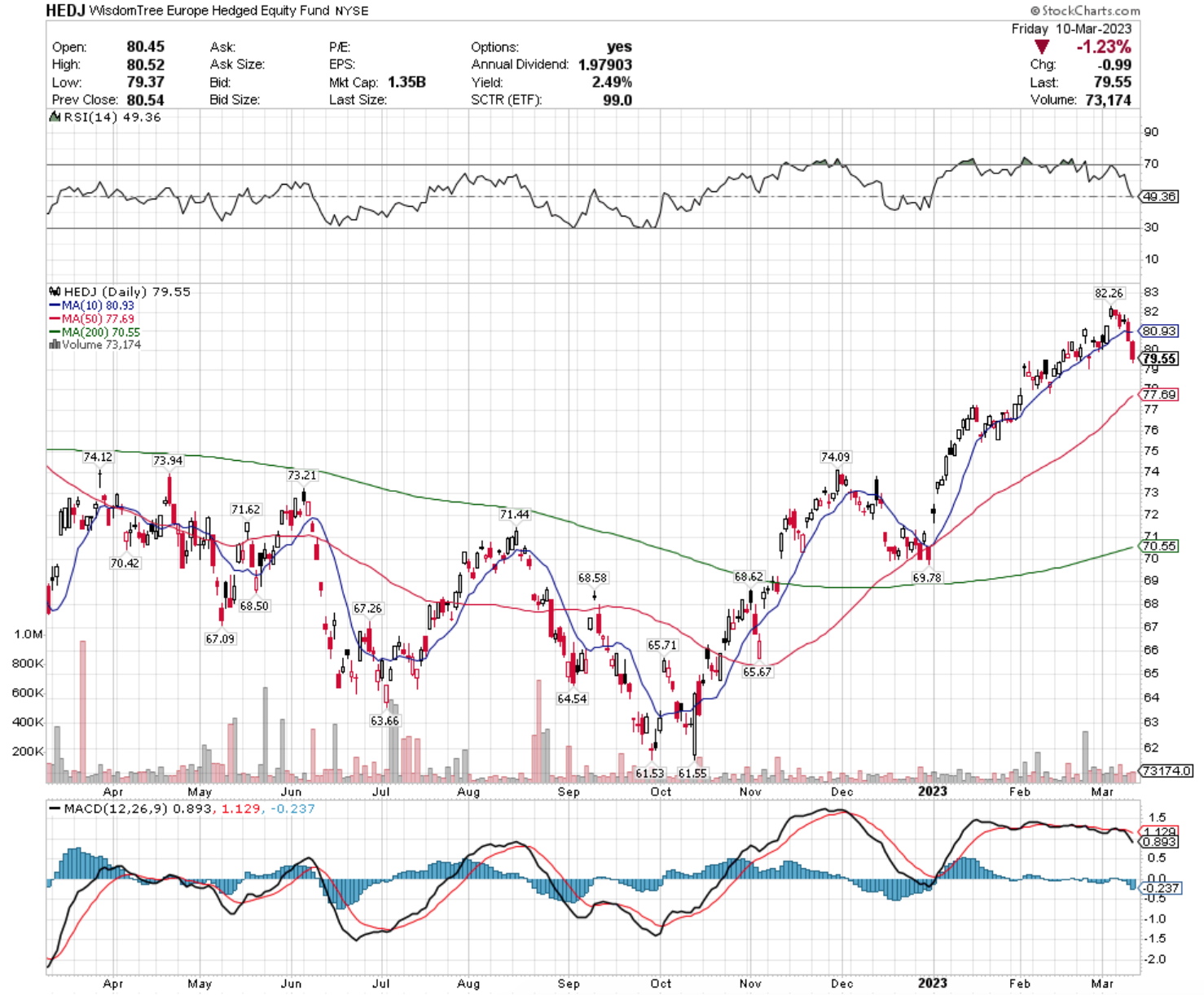Click the Open value 80.45
This screenshot has width=1204, height=995.
145,47
